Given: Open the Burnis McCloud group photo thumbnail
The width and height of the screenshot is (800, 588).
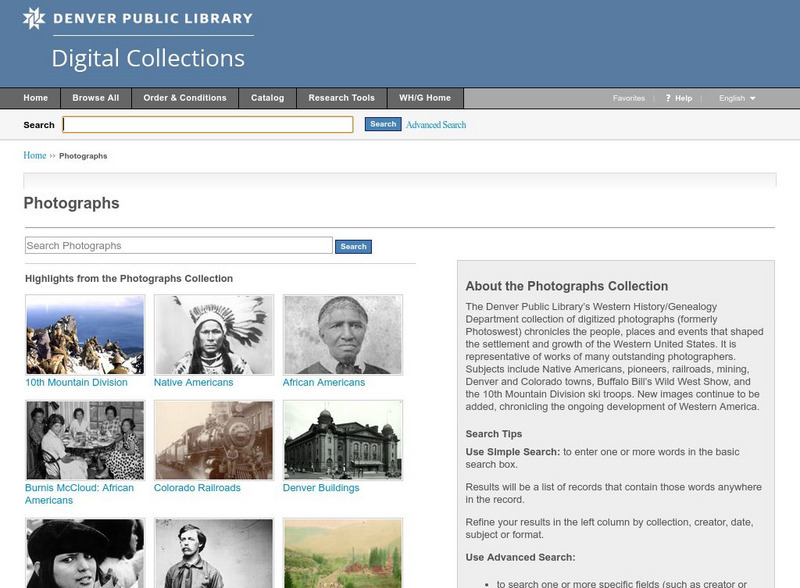Looking at the screenshot, I should point(85,440).
